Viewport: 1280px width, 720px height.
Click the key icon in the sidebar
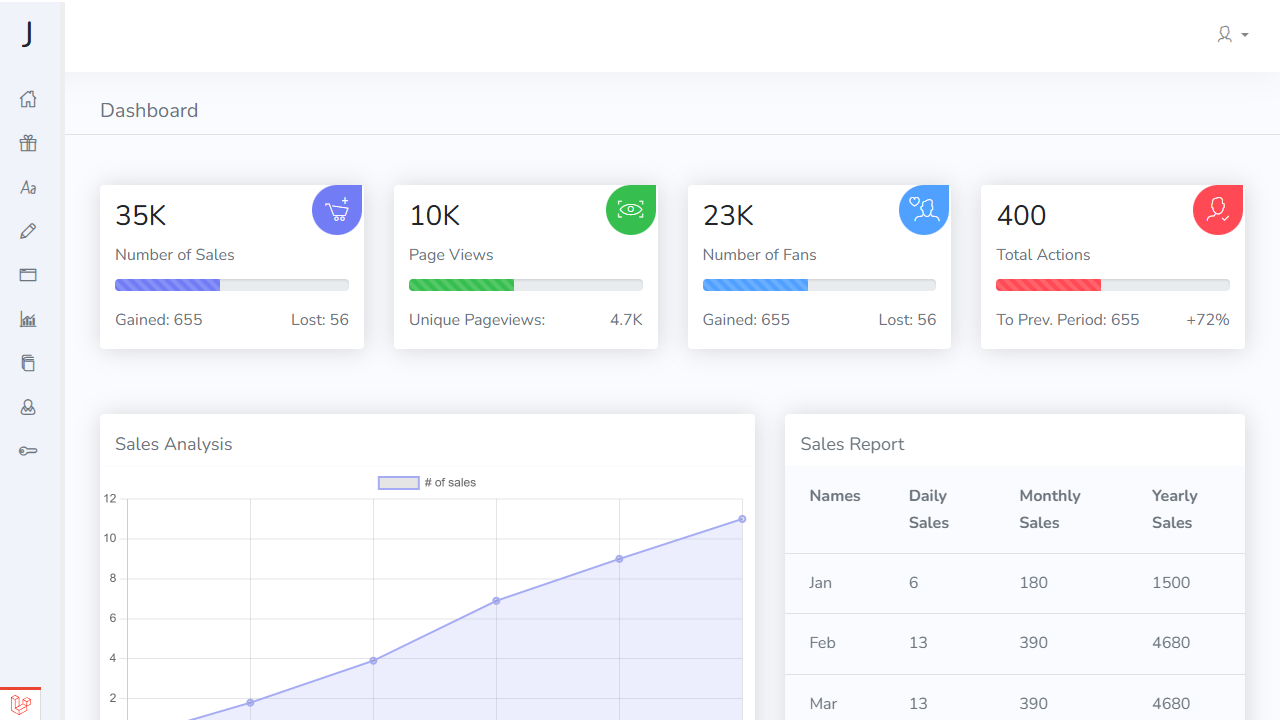28,451
